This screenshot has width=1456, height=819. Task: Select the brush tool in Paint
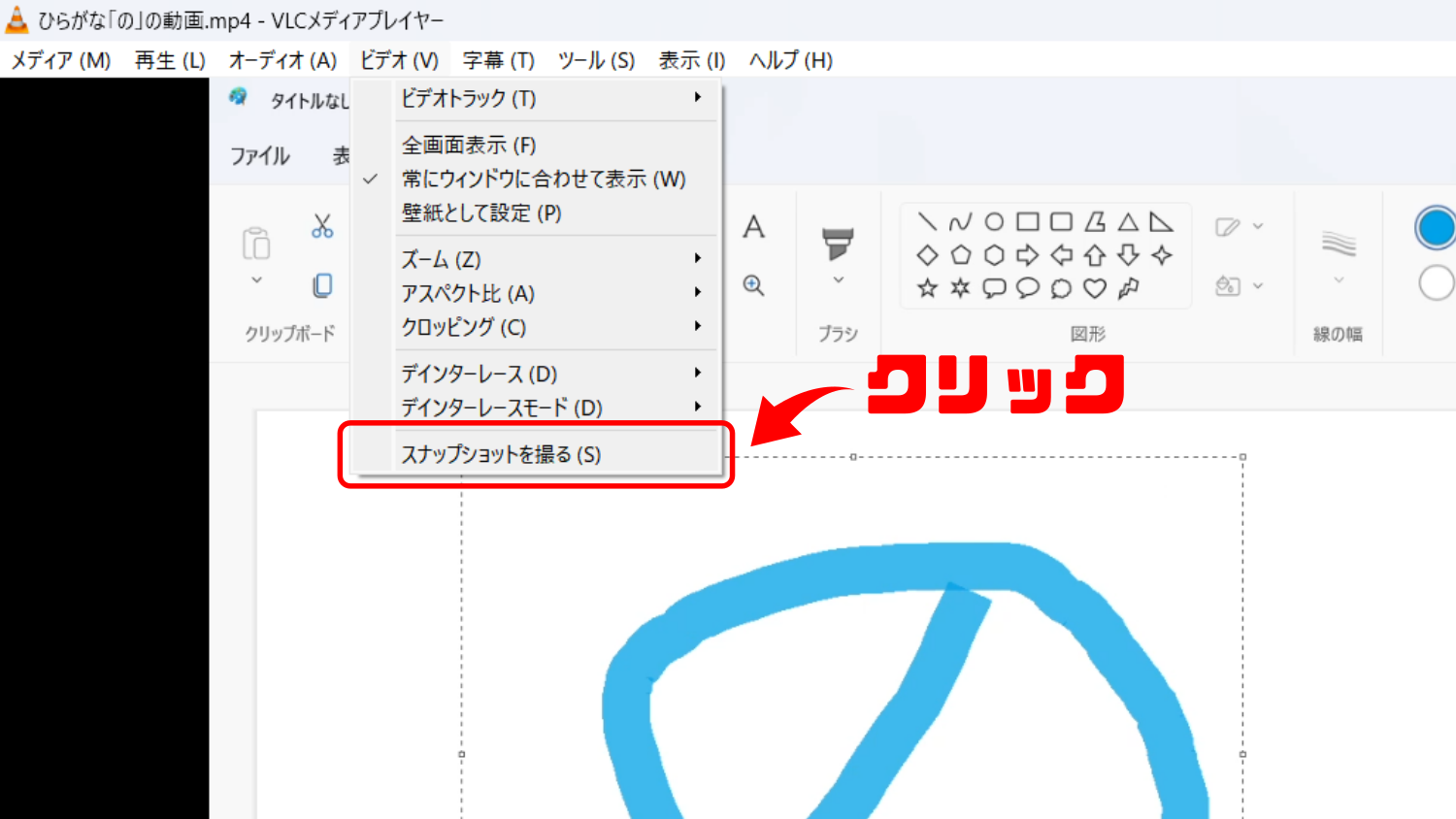tap(838, 244)
